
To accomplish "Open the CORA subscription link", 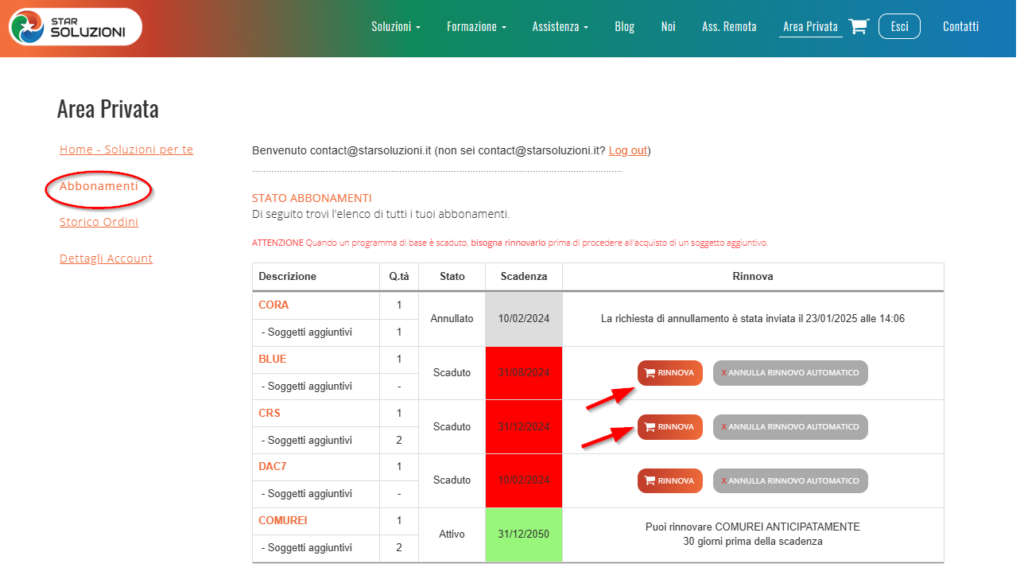I will tap(273, 305).
